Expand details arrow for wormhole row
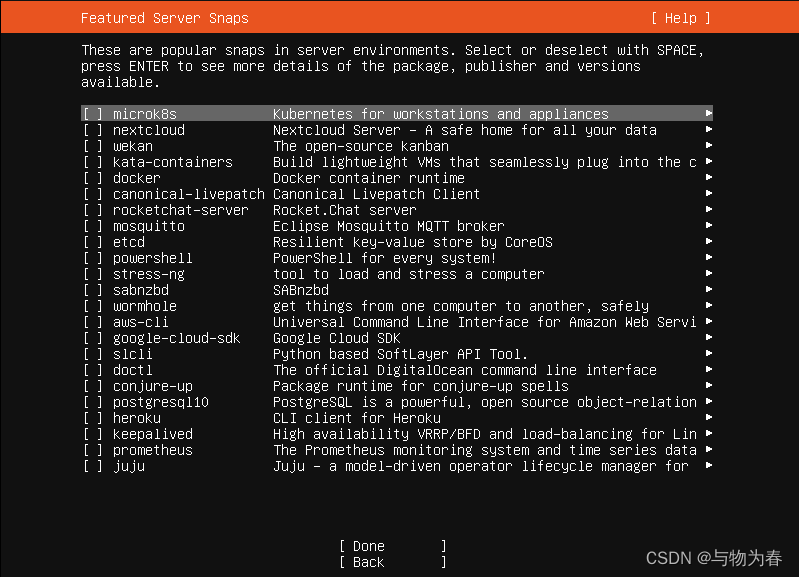Screen dimensions: 799x577 point(708,305)
